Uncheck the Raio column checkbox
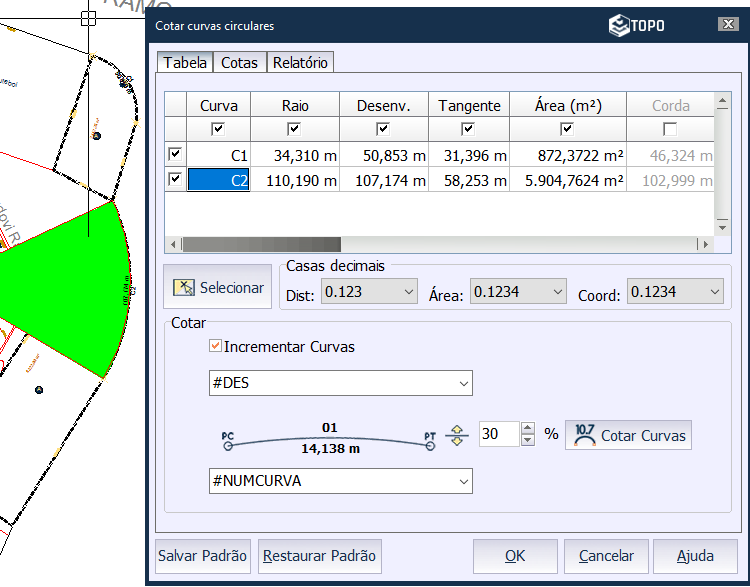The image size is (750, 587). pyautogui.click(x=294, y=129)
